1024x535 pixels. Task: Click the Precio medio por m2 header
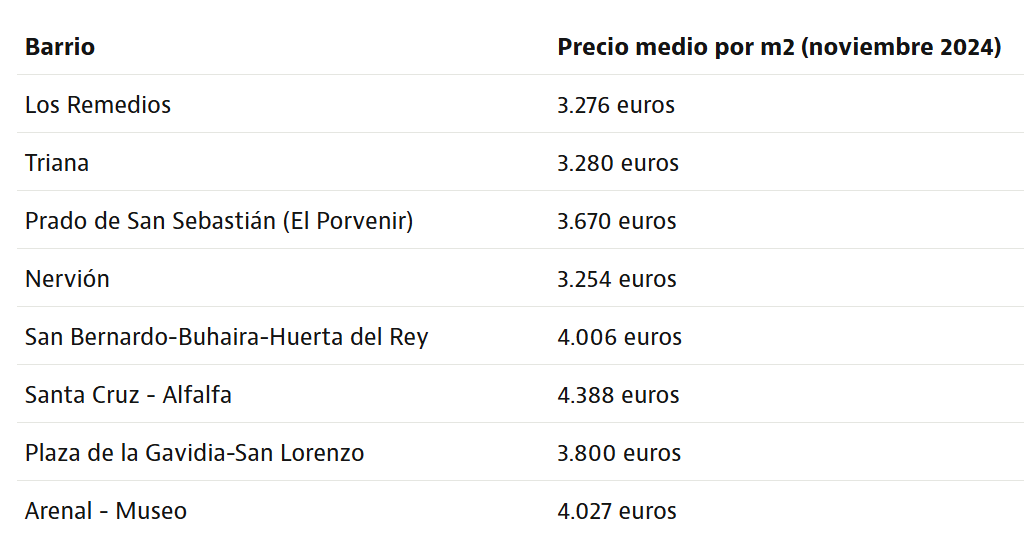pyautogui.click(x=678, y=47)
